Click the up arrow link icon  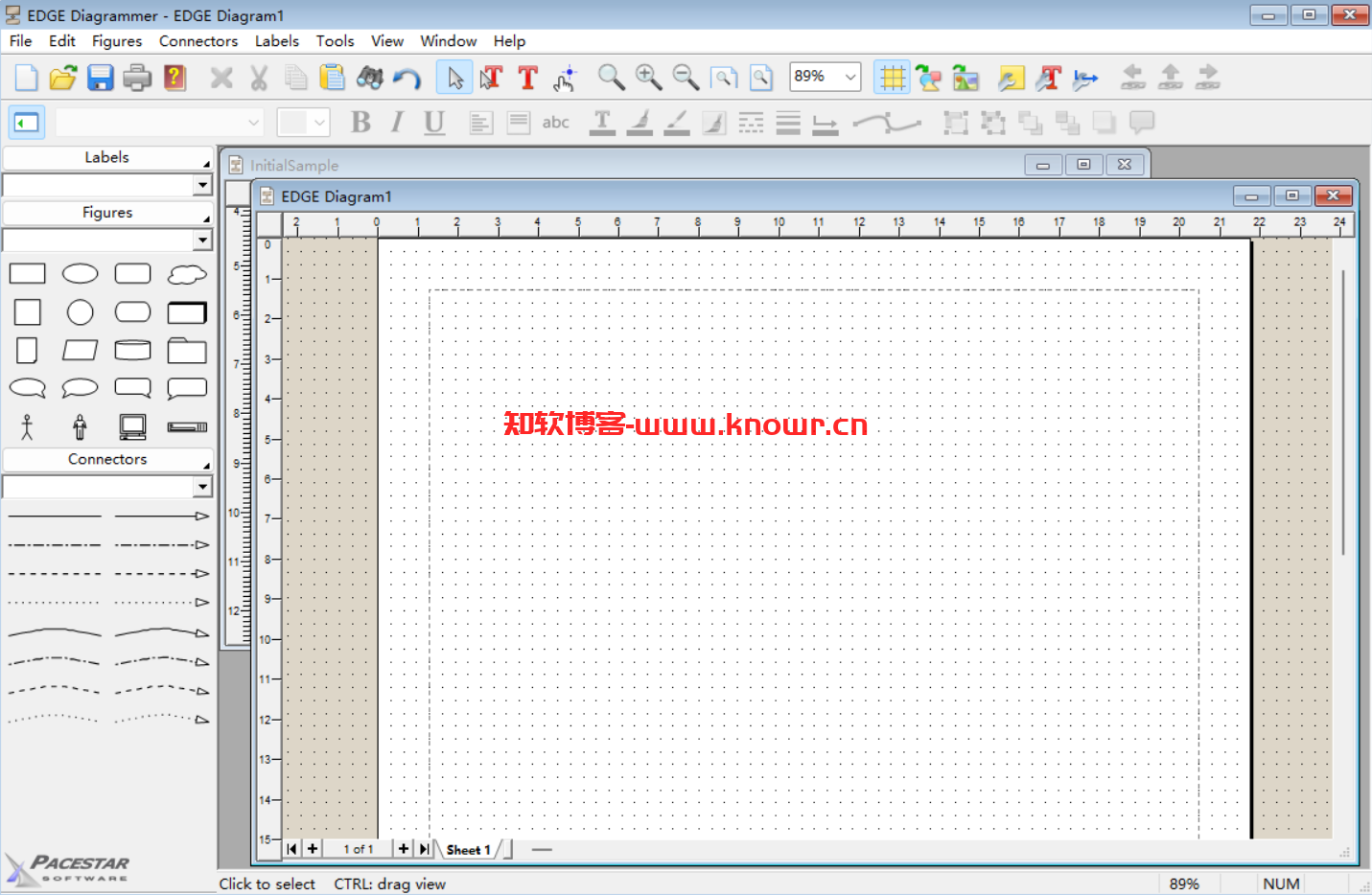pyautogui.click(x=1171, y=78)
